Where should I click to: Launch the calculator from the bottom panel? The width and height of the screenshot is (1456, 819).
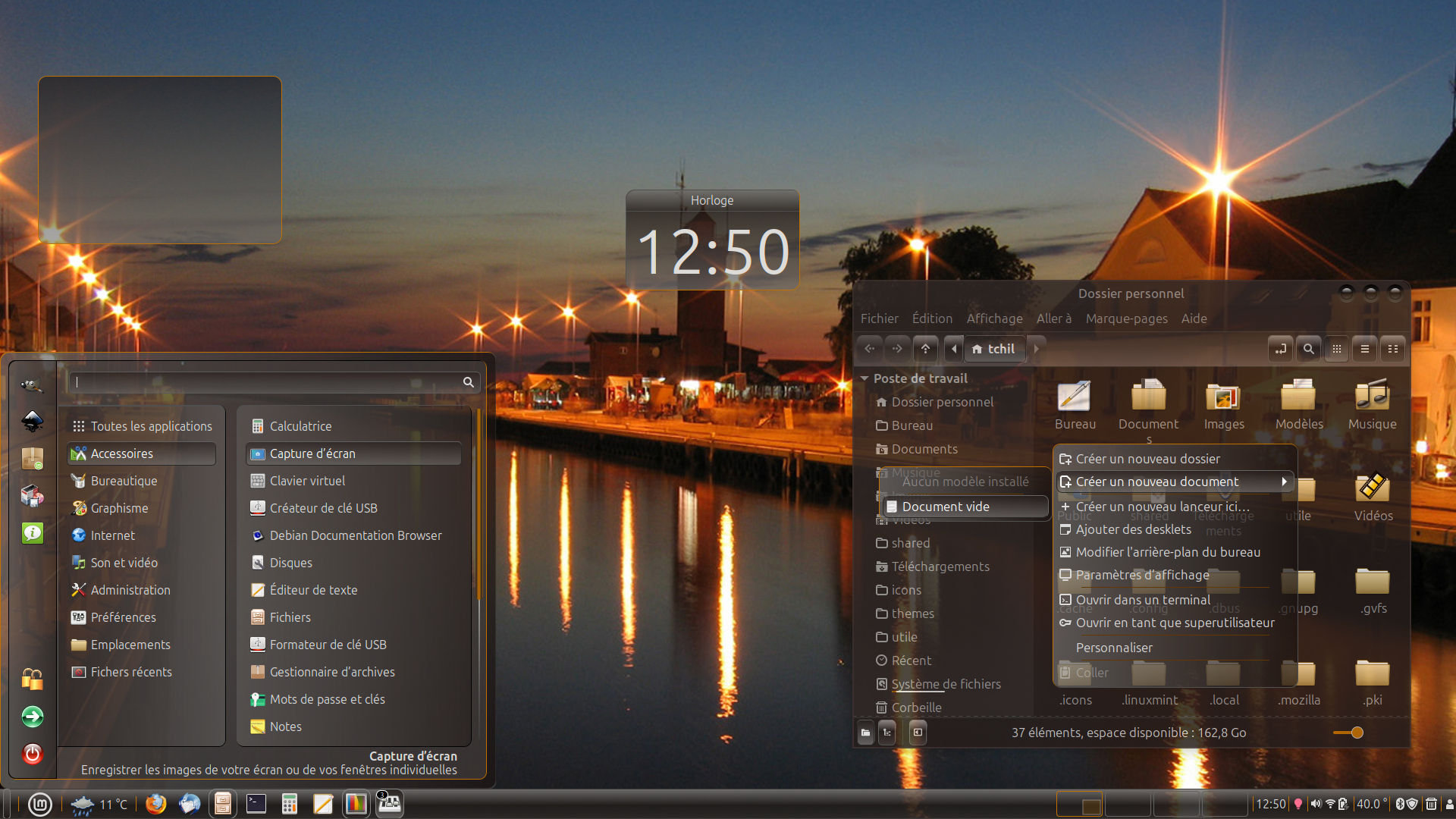click(289, 804)
